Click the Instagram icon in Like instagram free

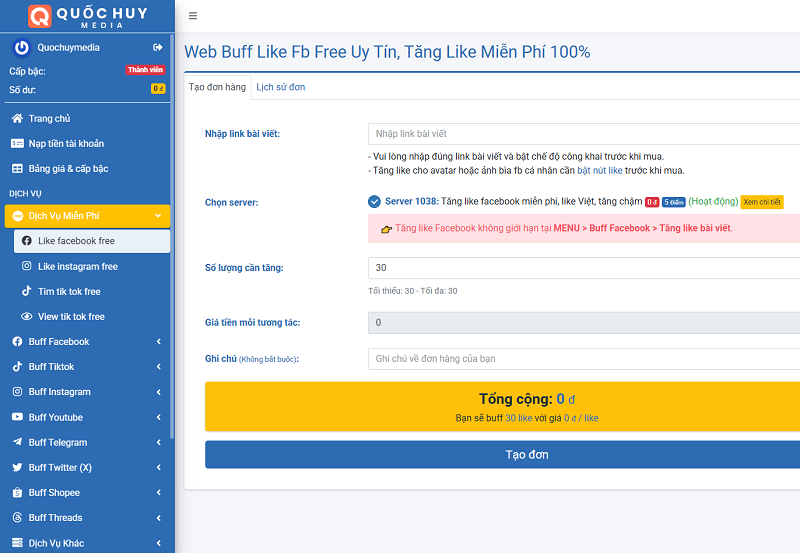pyautogui.click(x=27, y=266)
